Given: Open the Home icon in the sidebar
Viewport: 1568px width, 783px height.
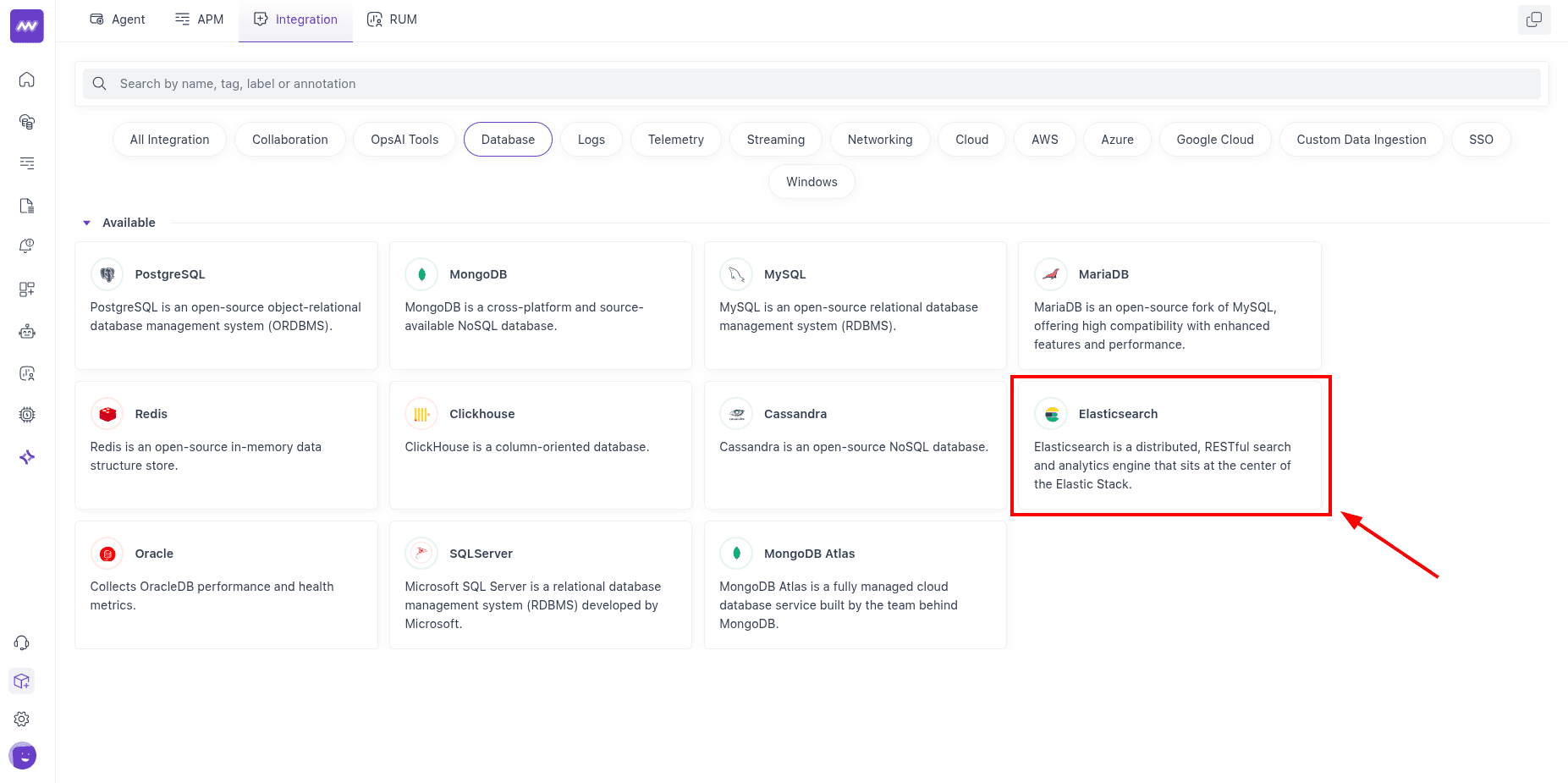Looking at the screenshot, I should pos(26,79).
